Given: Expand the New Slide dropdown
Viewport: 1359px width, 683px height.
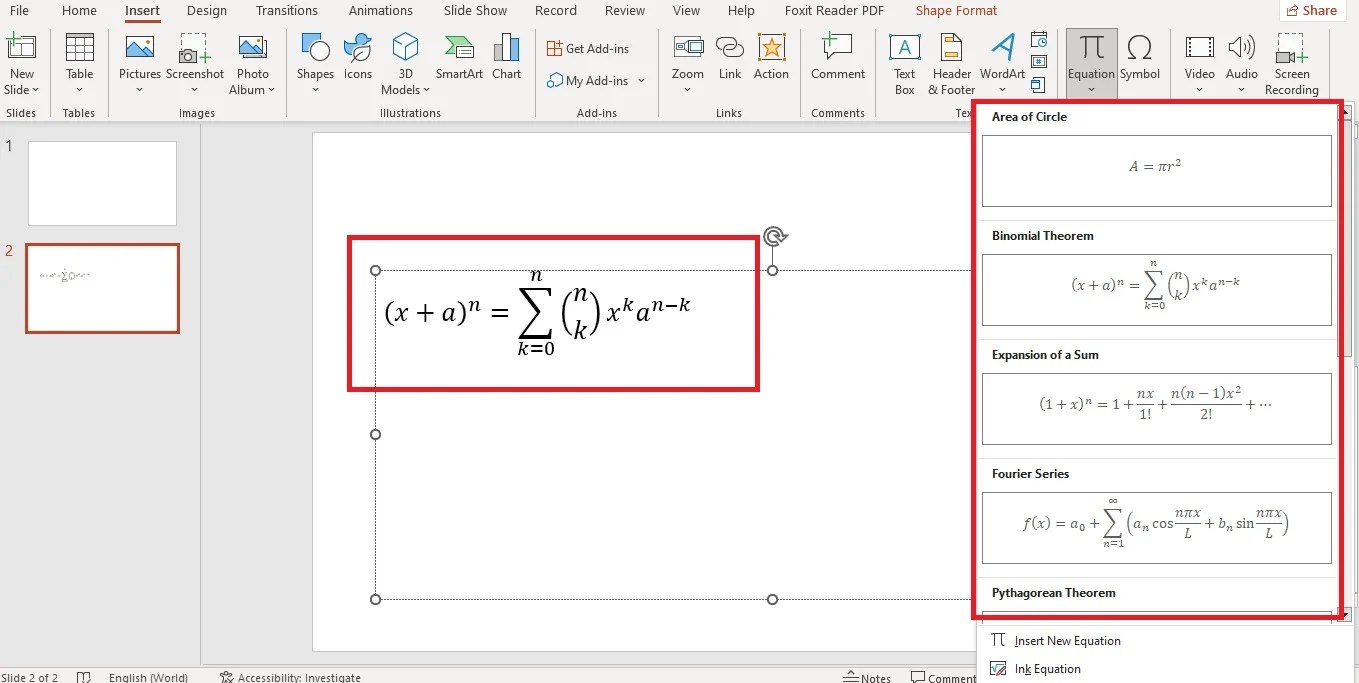Looking at the screenshot, I should click(x=21, y=89).
